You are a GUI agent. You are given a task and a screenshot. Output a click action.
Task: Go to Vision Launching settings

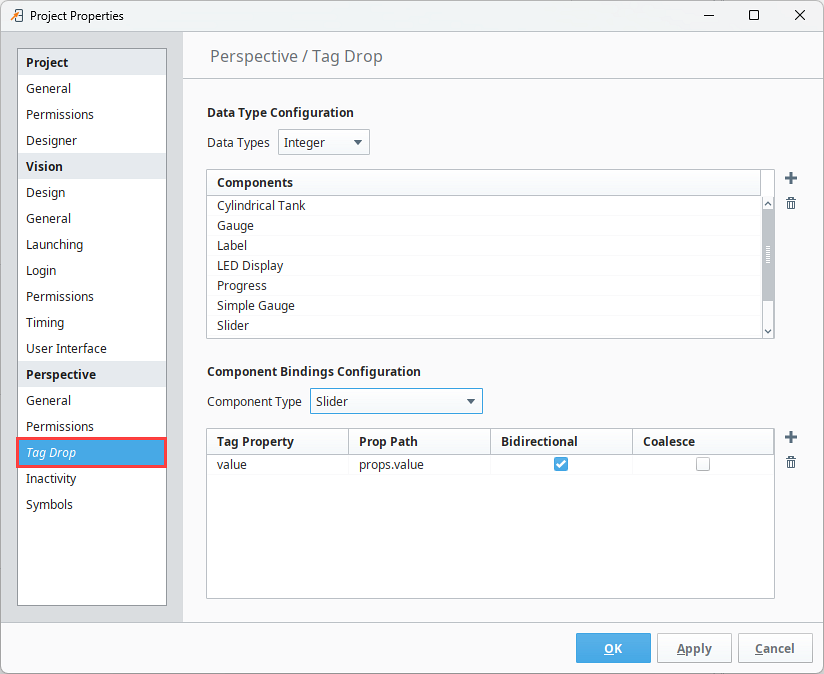[55, 245]
